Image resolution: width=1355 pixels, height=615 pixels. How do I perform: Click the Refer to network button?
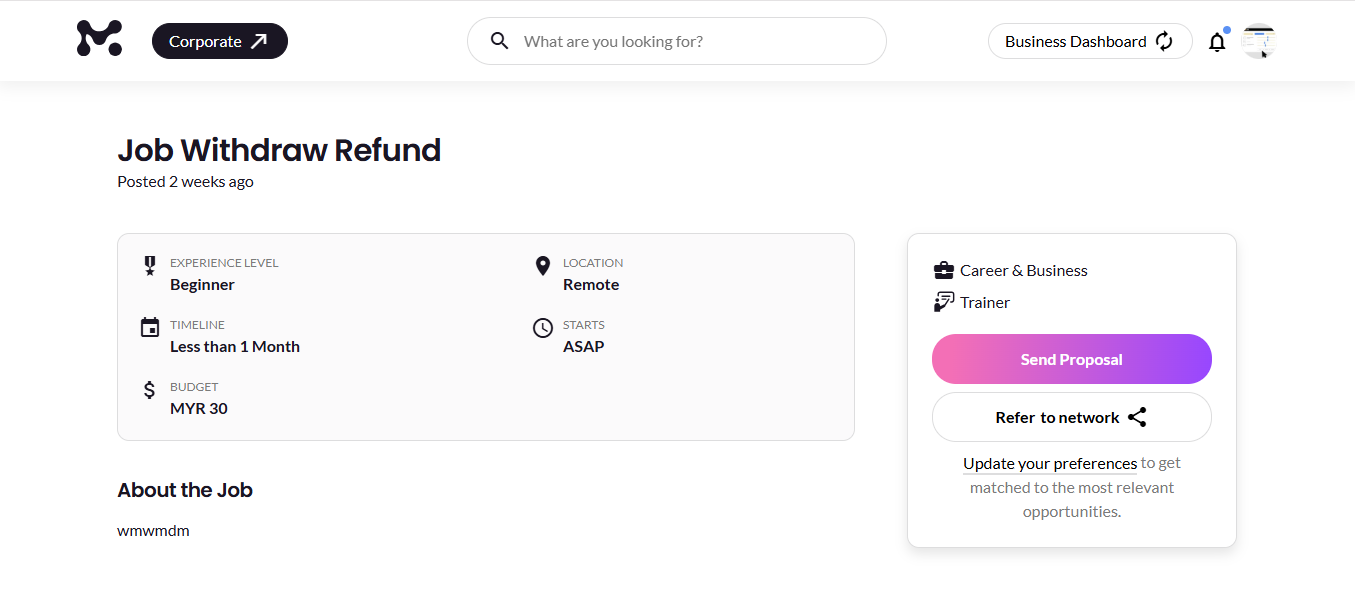pos(1057,418)
